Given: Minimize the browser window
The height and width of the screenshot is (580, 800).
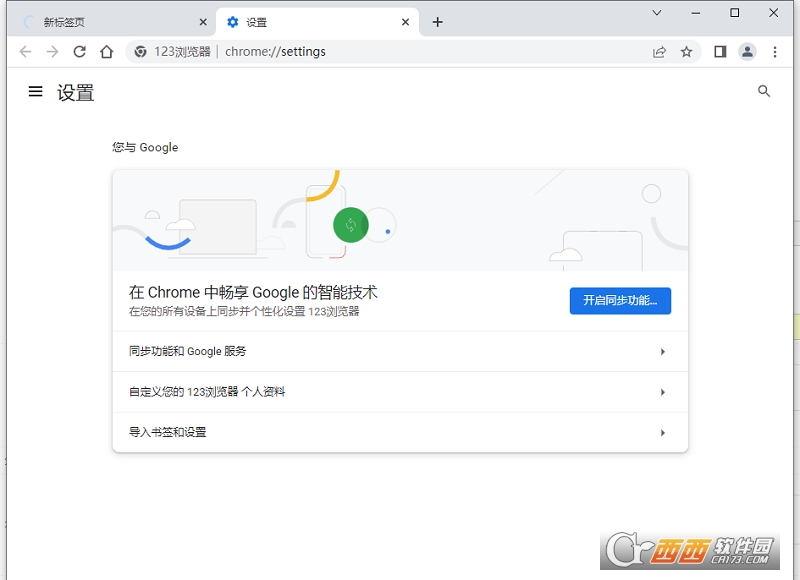Looking at the screenshot, I should (696, 13).
